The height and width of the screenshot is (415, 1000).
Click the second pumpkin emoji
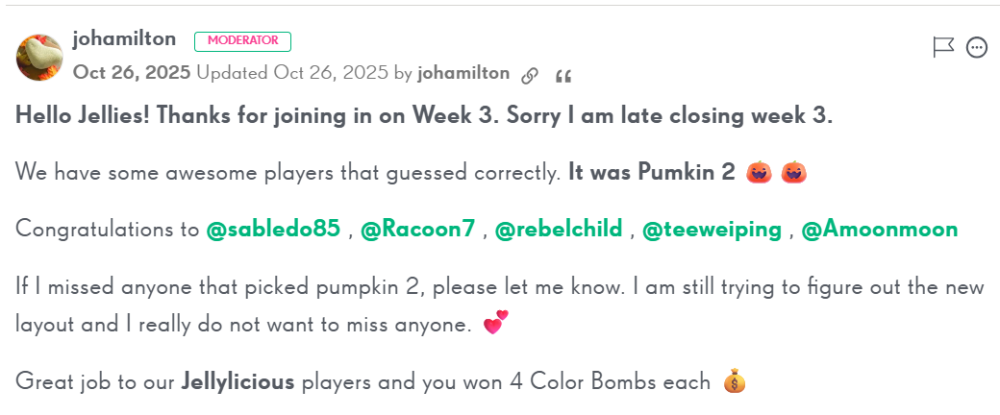pyautogui.click(x=794, y=173)
